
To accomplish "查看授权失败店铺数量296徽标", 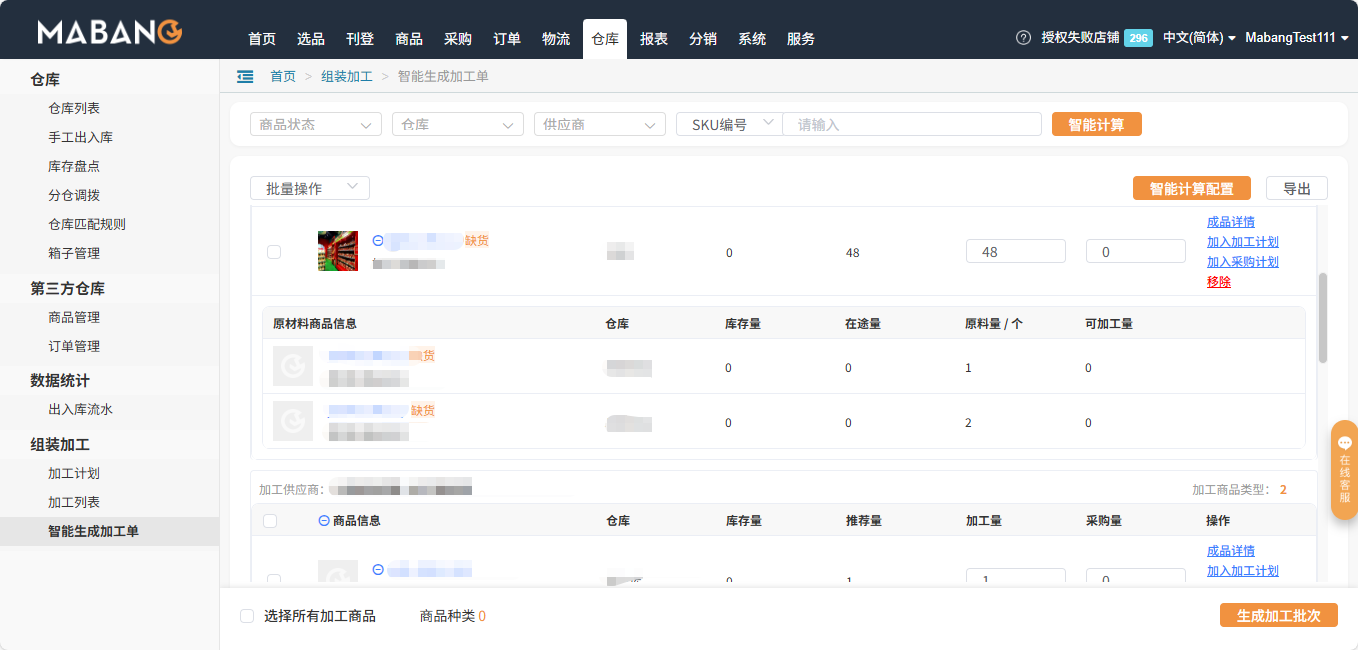I will (1136, 37).
